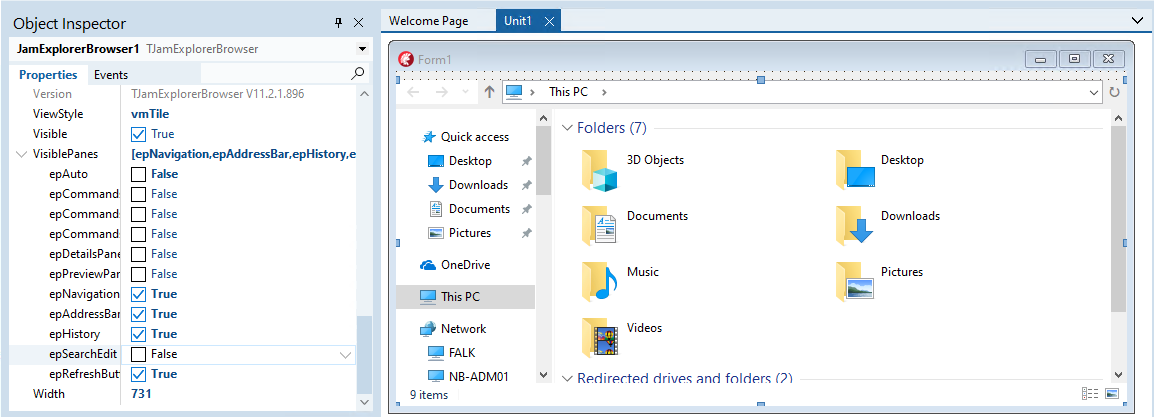Expand the chevron after This PC in the address bar
This screenshot has height=417, width=1154.
pyautogui.click(x=604, y=92)
